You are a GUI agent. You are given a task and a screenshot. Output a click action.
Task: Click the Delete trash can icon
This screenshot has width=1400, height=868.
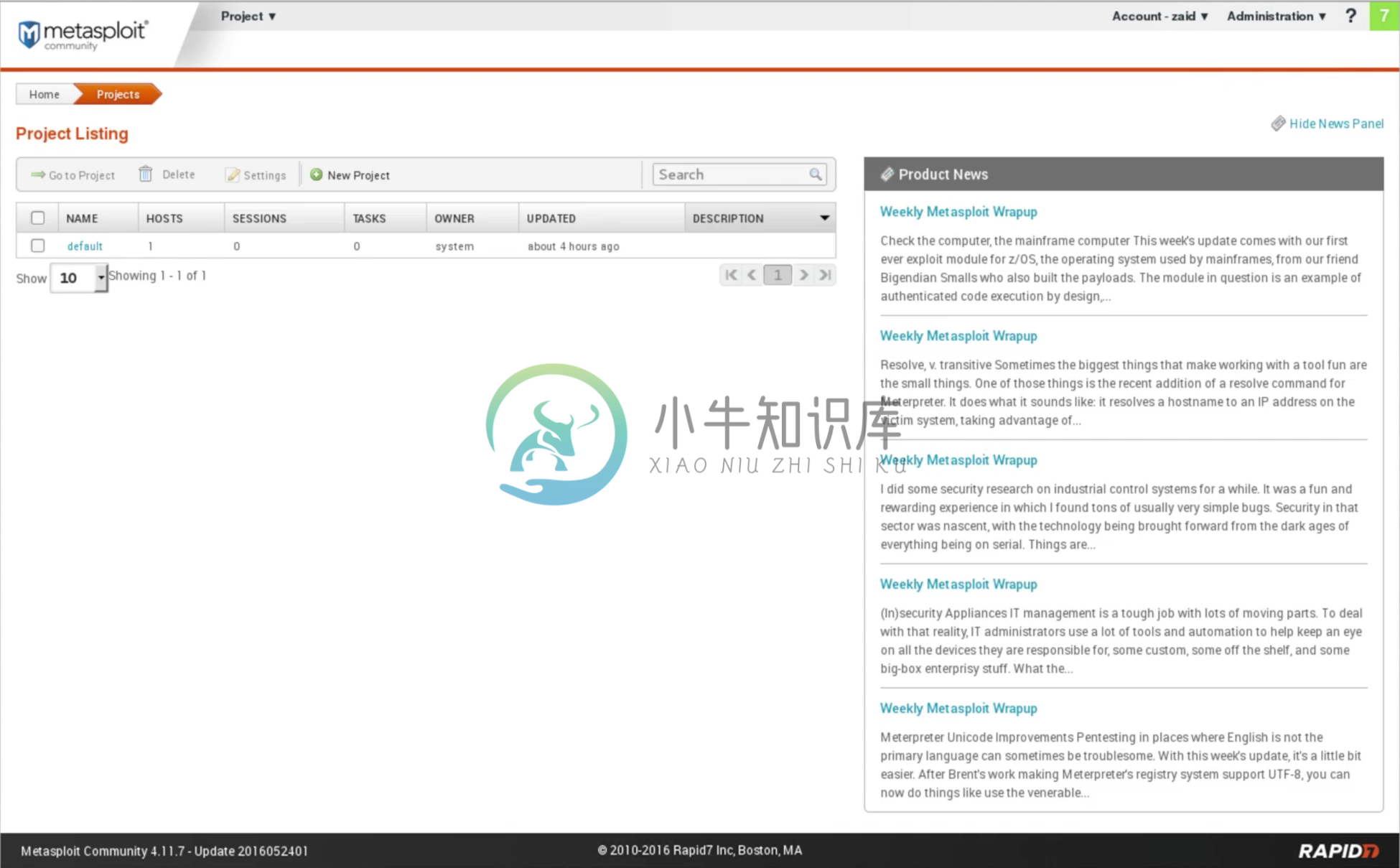[145, 174]
